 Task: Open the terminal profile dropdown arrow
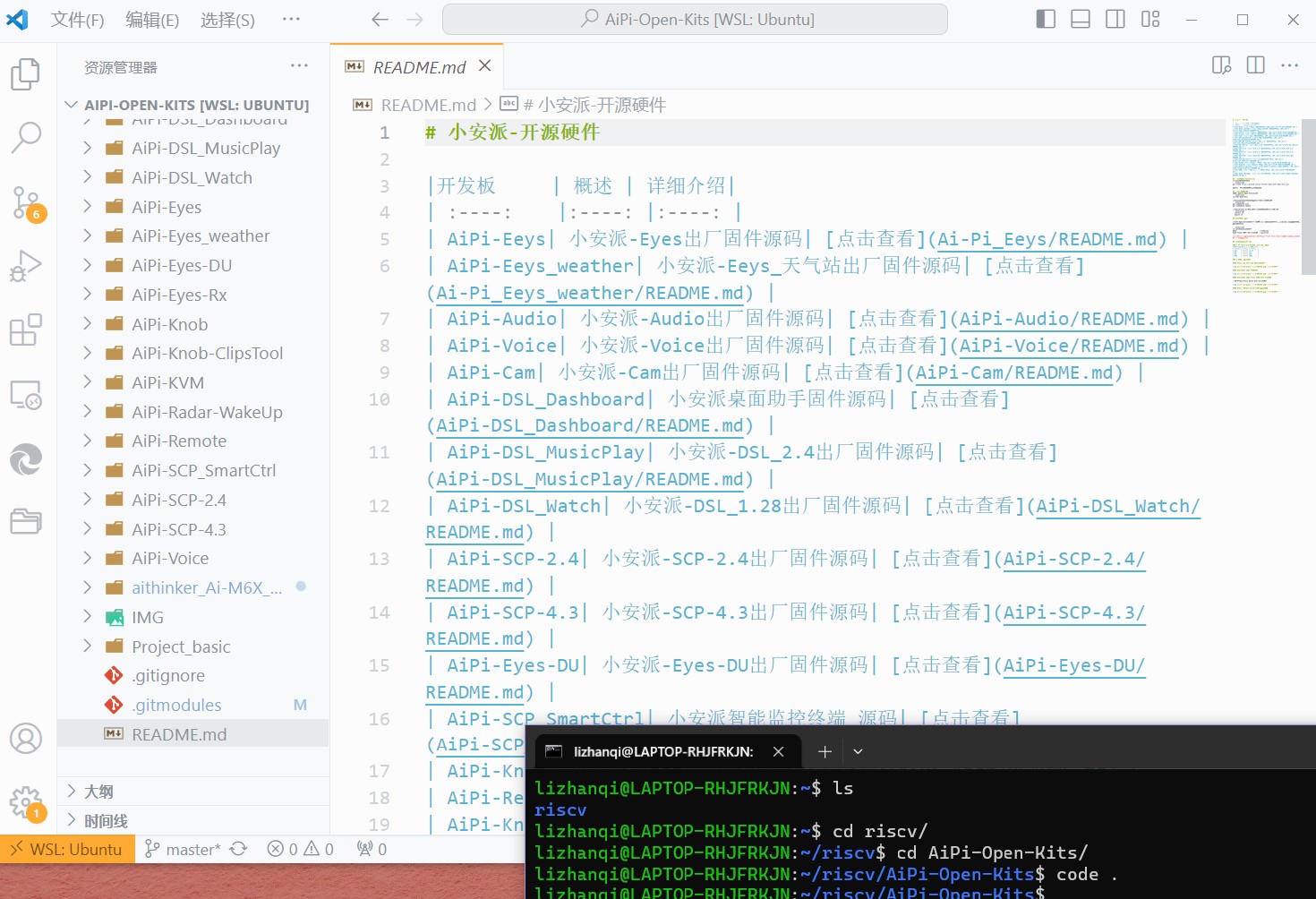(x=858, y=751)
